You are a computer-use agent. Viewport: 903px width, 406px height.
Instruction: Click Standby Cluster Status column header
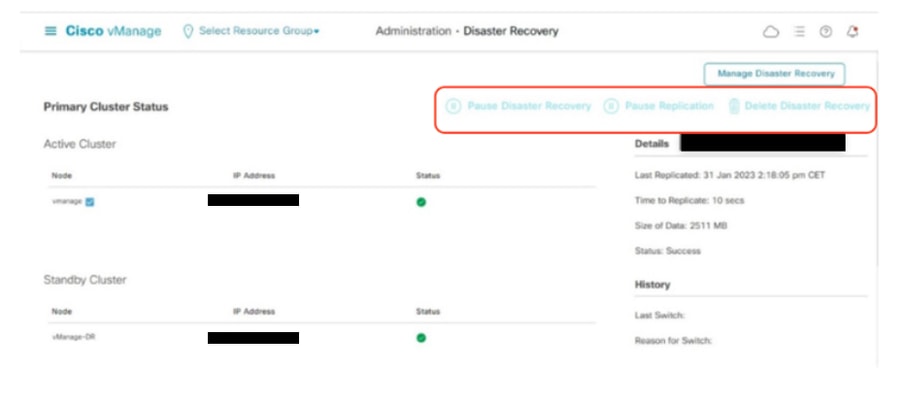[x=428, y=312]
